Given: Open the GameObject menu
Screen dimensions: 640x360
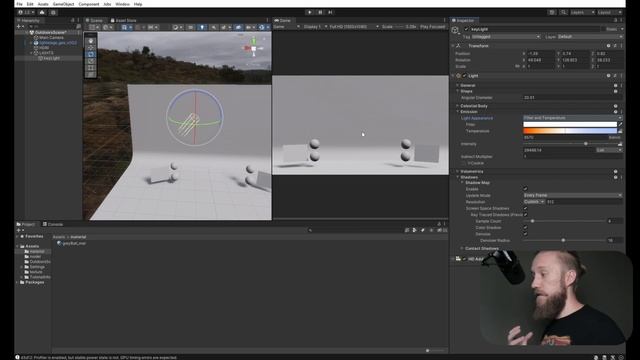Looking at the screenshot, I should click(63, 4).
